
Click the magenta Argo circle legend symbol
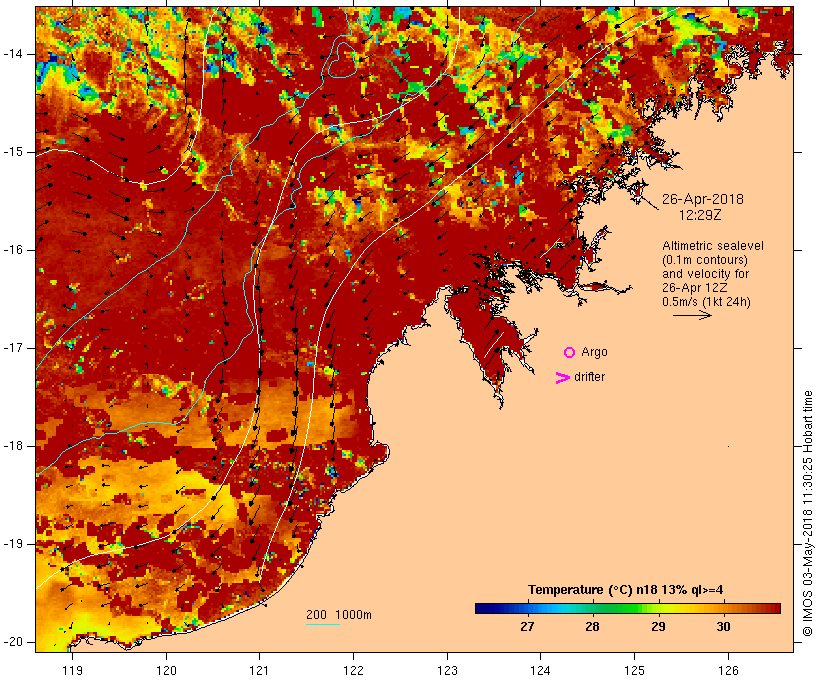570,353
